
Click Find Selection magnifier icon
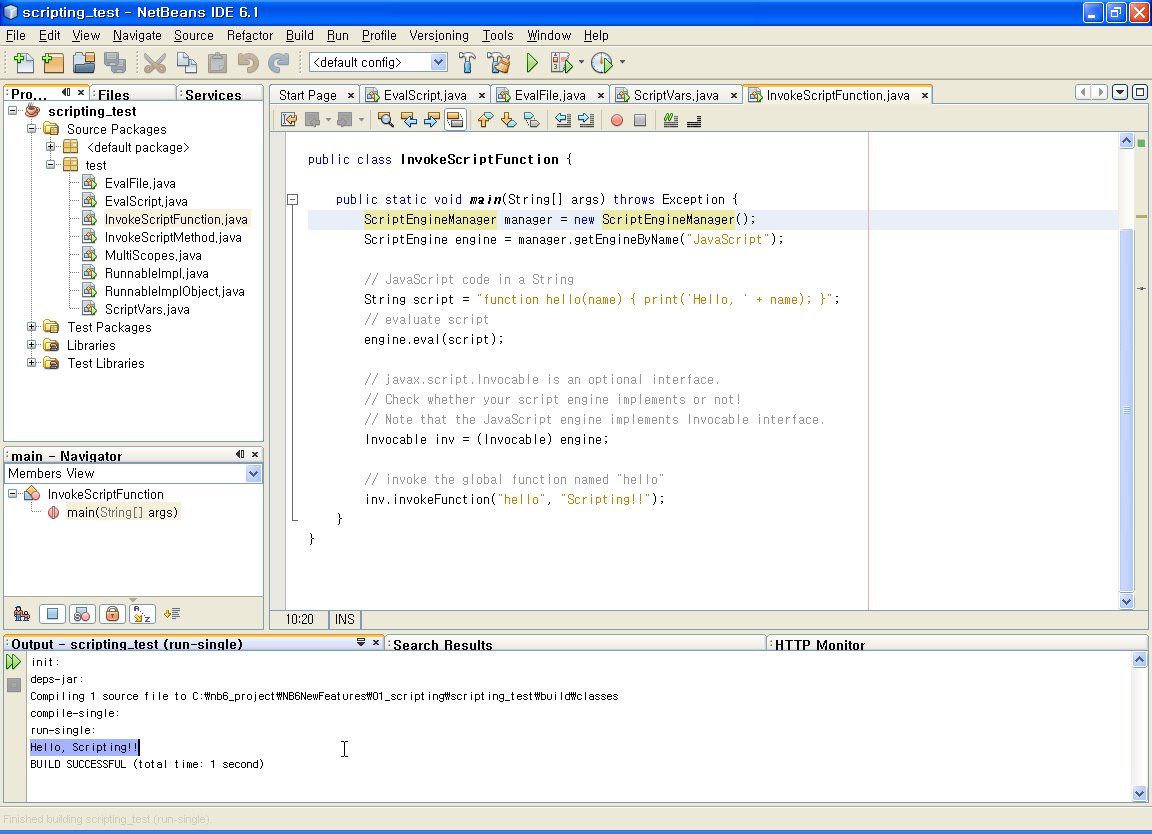[x=386, y=120]
